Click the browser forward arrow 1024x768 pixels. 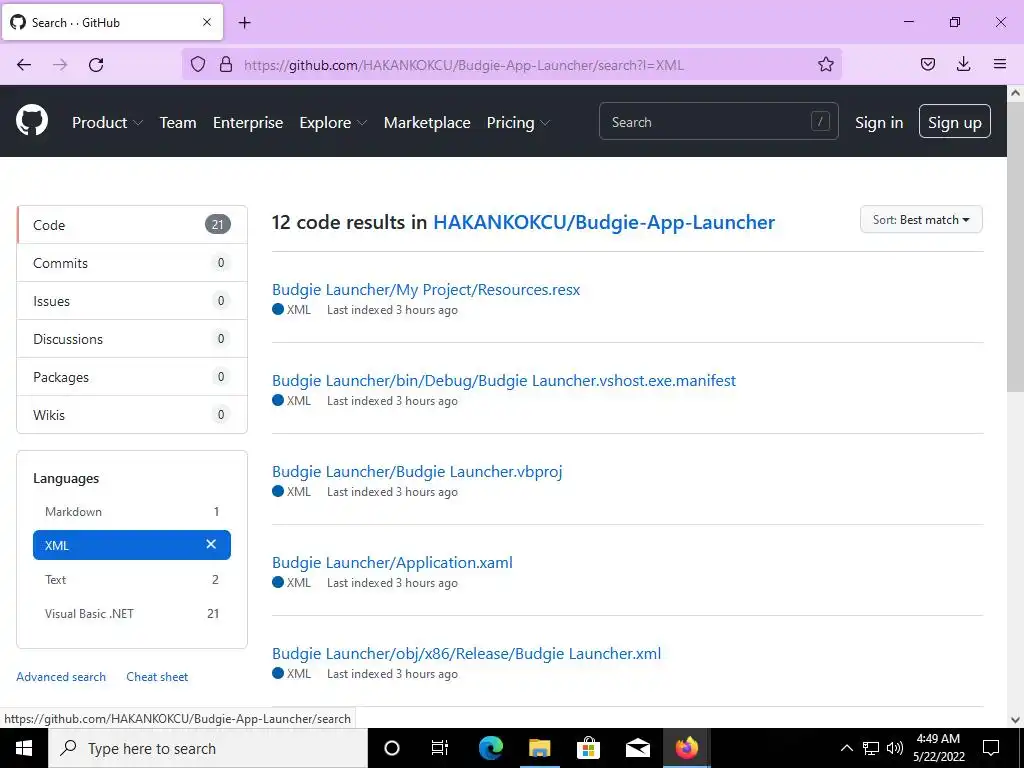pyautogui.click(x=60, y=65)
